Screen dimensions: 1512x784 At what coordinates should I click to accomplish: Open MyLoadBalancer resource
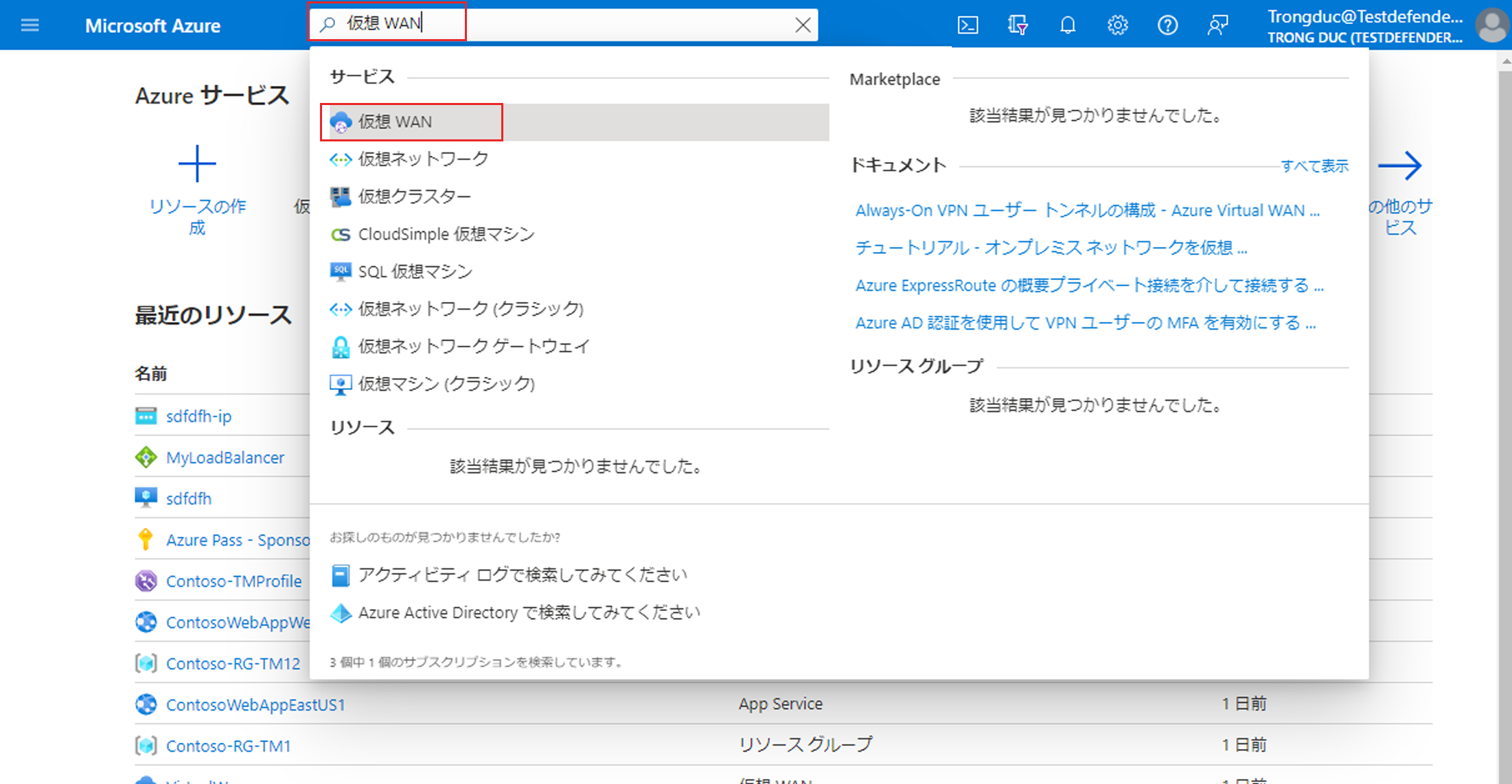pos(225,457)
